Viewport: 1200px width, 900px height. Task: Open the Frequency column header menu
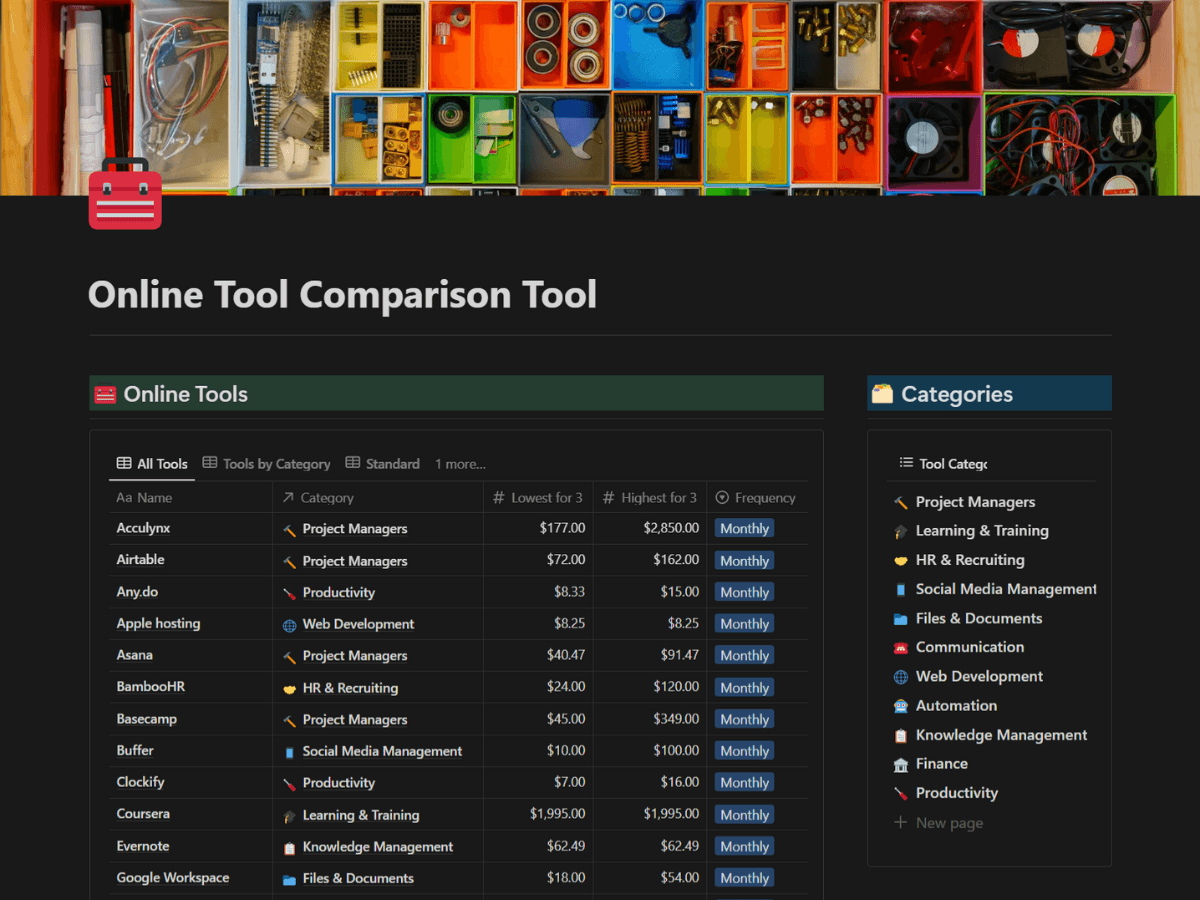(757, 497)
